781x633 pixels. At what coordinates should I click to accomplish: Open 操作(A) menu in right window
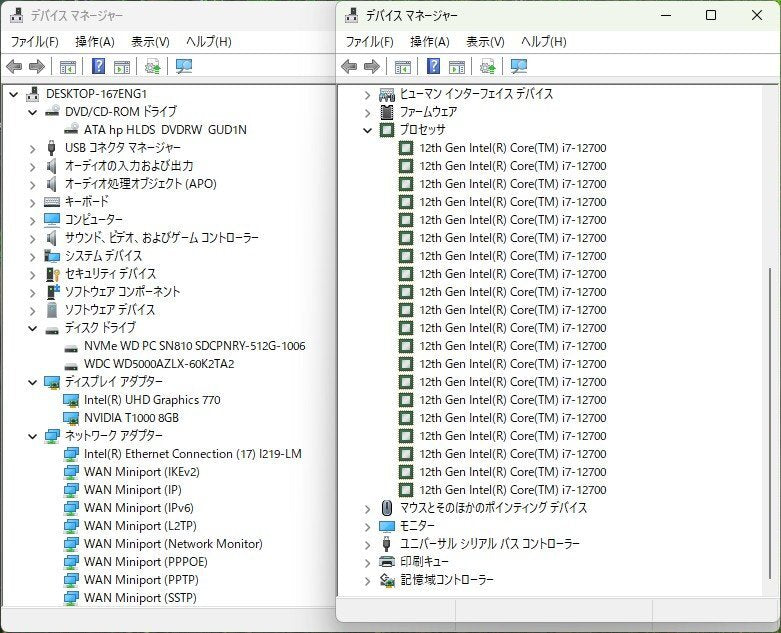(x=429, y=41)
